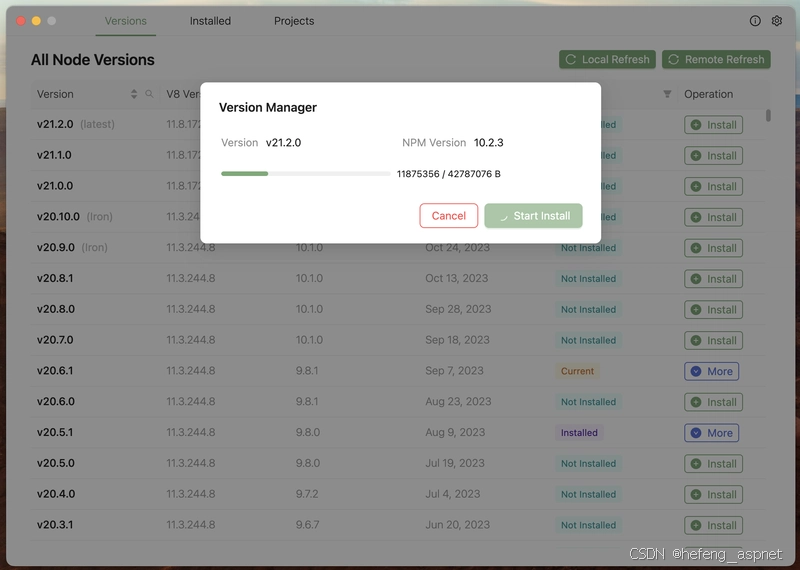Click the Operation column header
Viewport: 800px width, 570px height.
click(x=708, y=94)
